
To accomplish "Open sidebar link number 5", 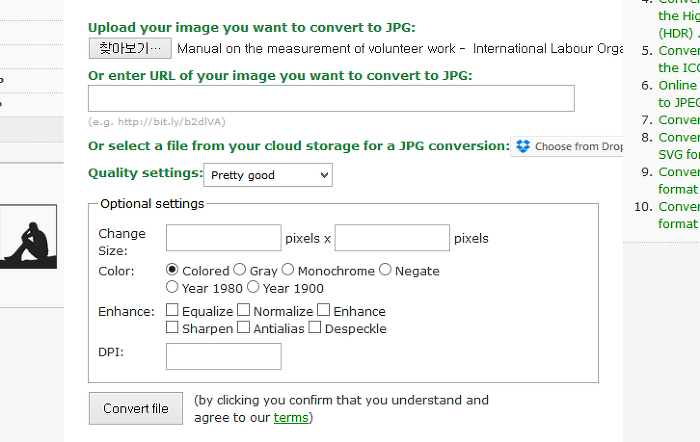I will click(x=679, y=59).
